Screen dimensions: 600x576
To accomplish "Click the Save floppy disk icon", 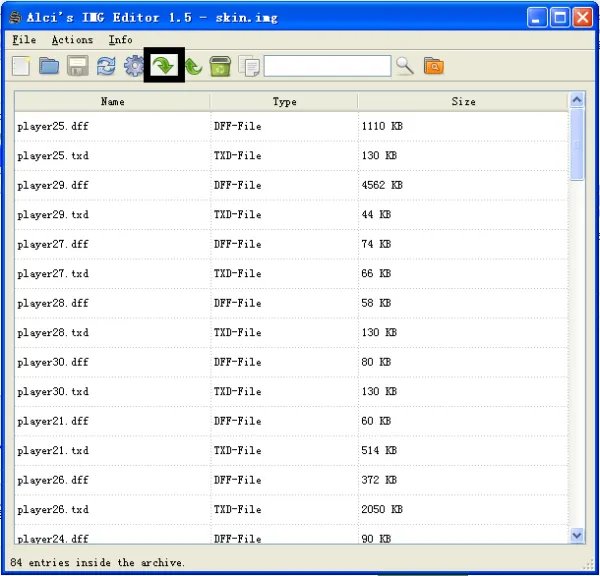I will [77, 66].
